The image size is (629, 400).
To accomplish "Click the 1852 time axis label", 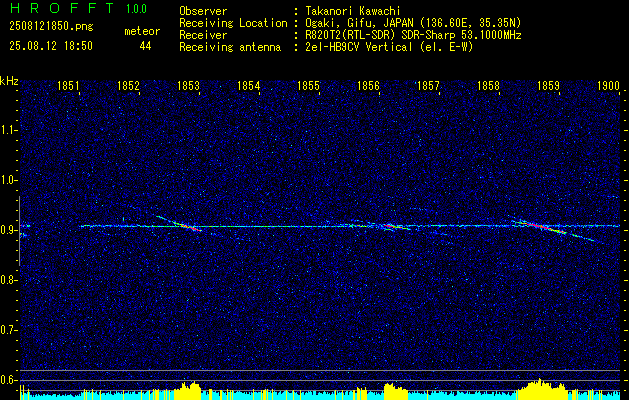I will point(128,86).
